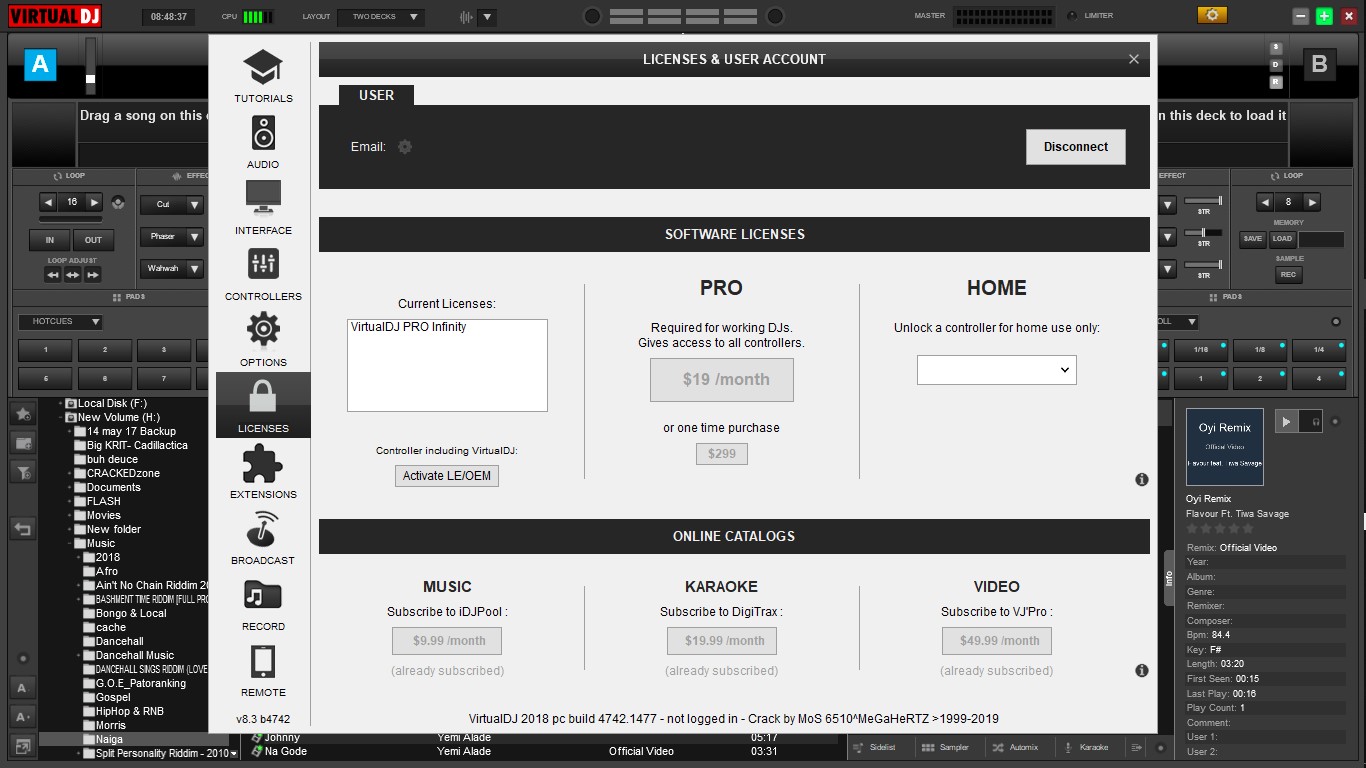Open the Remote section
Screen dimensions: 1366x768
click(263, 670)
